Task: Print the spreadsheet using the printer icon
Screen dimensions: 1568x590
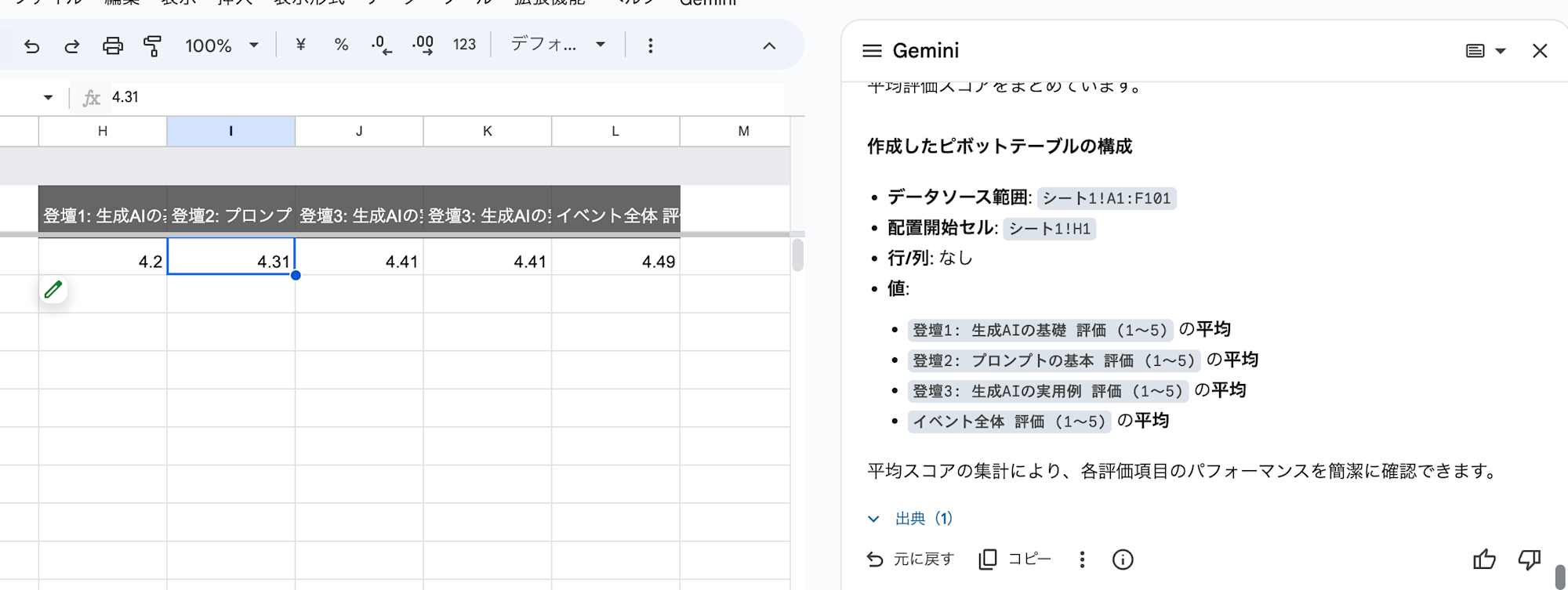Action: click(113, 46)
